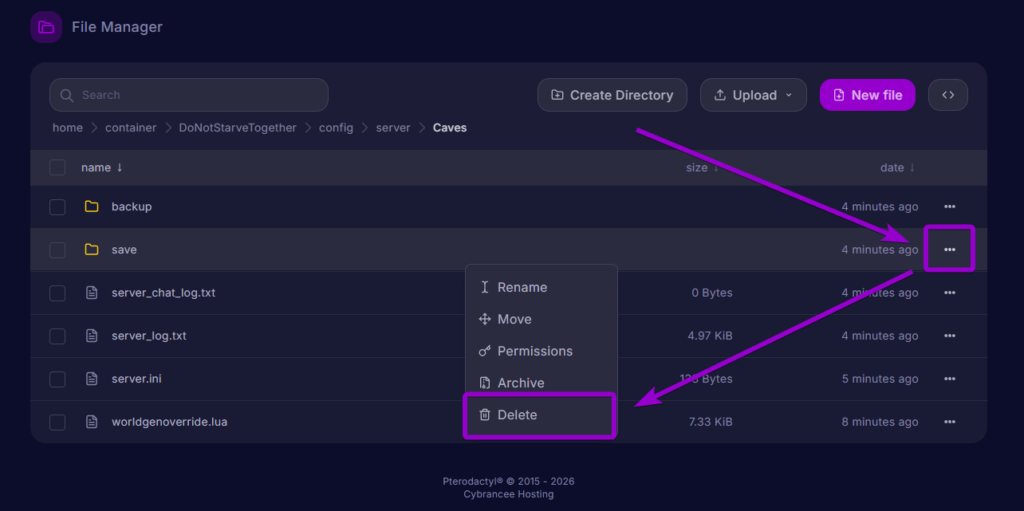The width and height of the screenshot is (1024, 511).
Task: Open the code view toggle icon button
Action: [948, 95]
